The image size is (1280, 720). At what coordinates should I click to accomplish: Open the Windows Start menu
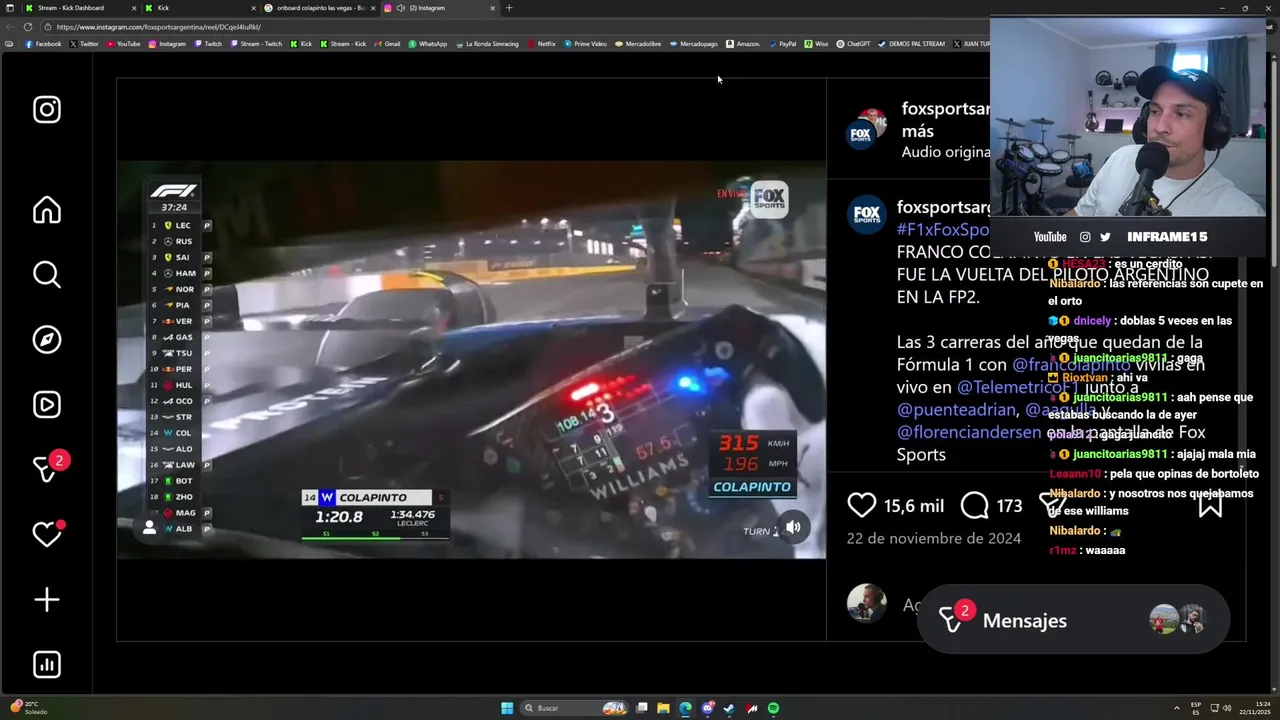(507, 708)
